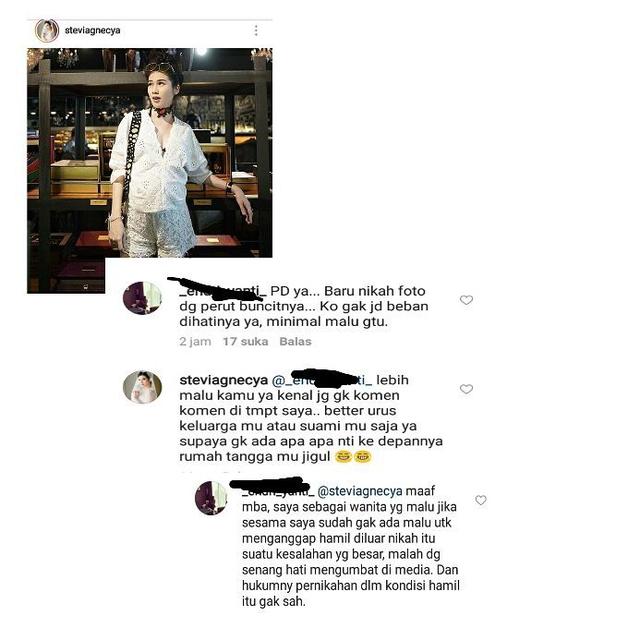This screenshot has height=640, width=640.
Task: Like steviagnecya's 'lebih malu kamu' reply
Action: pyautogui.click(x=466, y=389)
